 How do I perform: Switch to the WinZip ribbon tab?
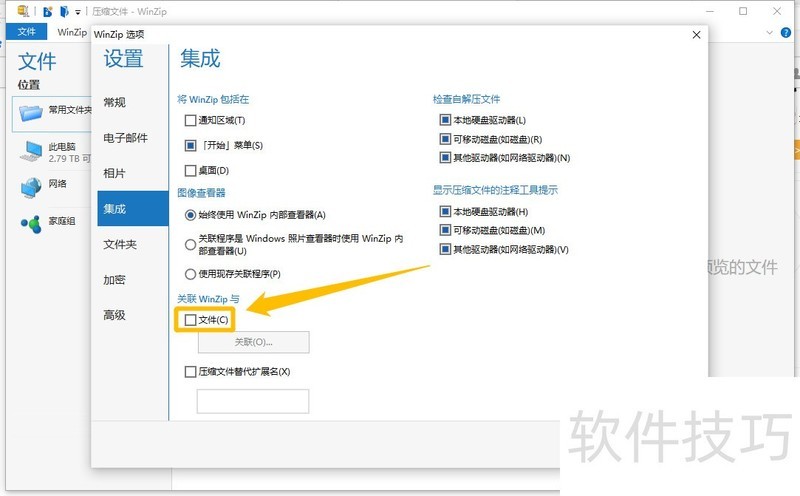point(72,32)
